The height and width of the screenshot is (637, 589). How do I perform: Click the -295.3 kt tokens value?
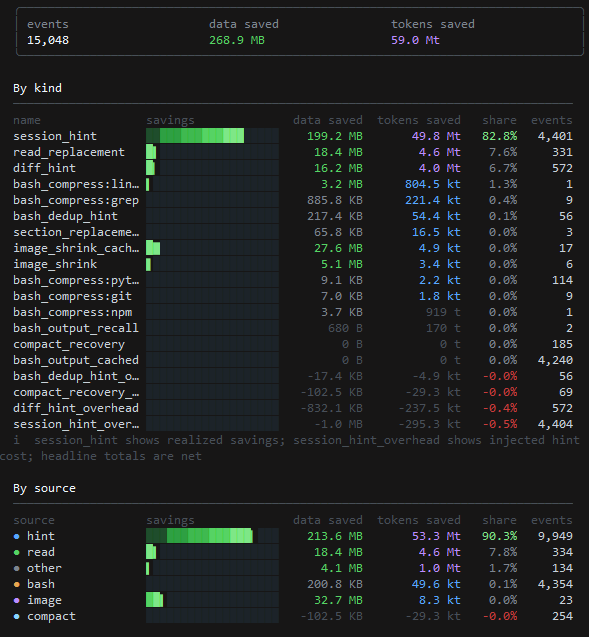[429, 425]
